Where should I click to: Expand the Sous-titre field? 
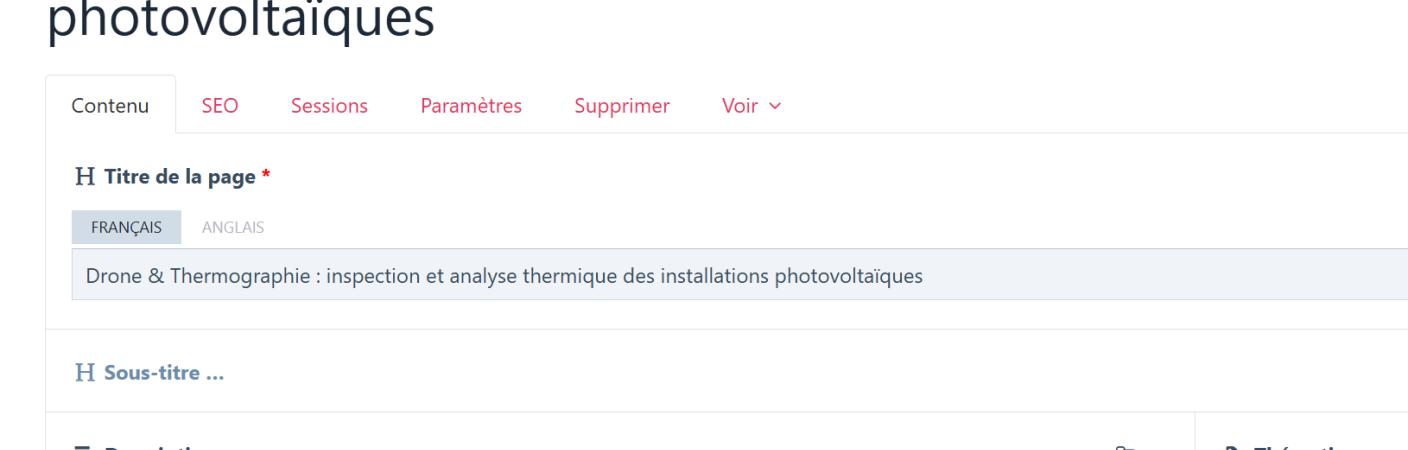tap(164, 373)
